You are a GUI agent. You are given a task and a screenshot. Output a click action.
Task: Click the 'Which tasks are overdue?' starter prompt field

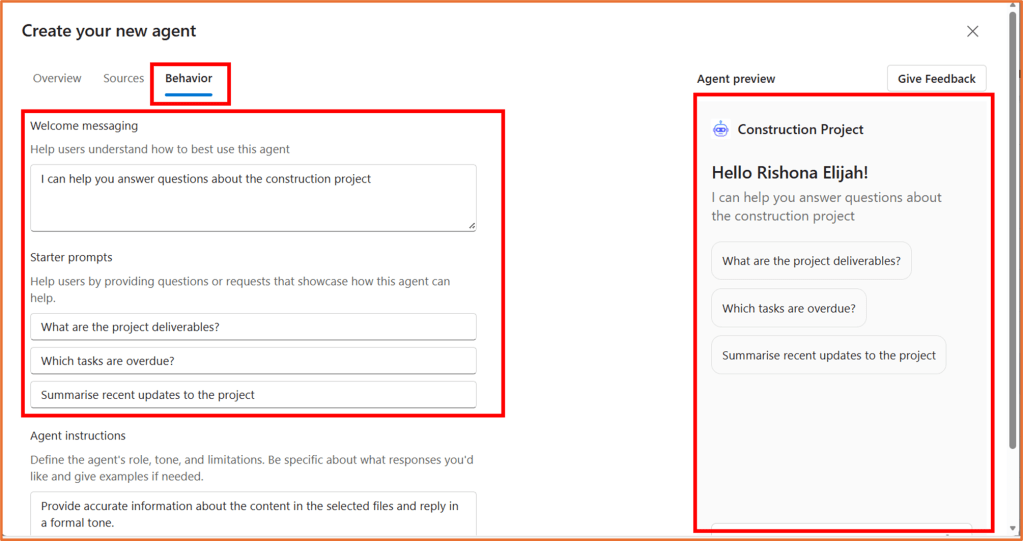(253, 360)
